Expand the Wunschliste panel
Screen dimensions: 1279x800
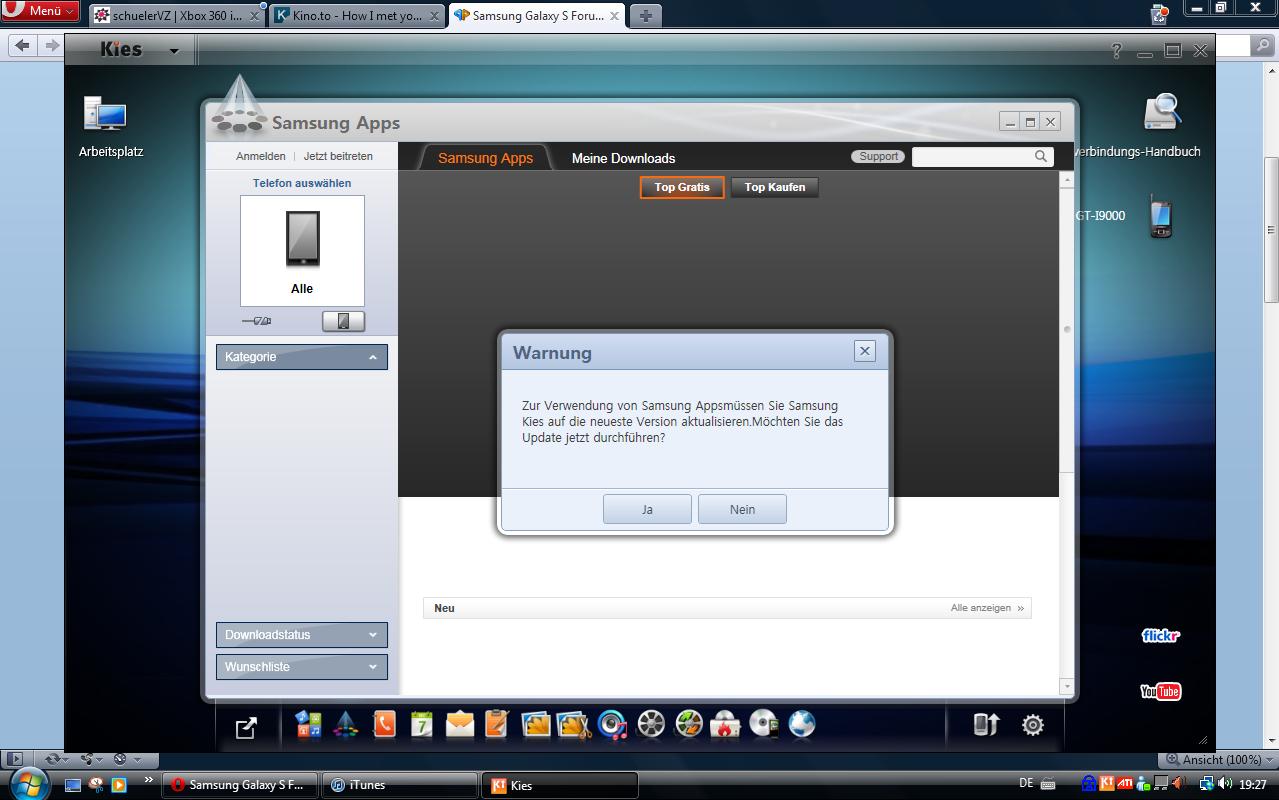301,667
